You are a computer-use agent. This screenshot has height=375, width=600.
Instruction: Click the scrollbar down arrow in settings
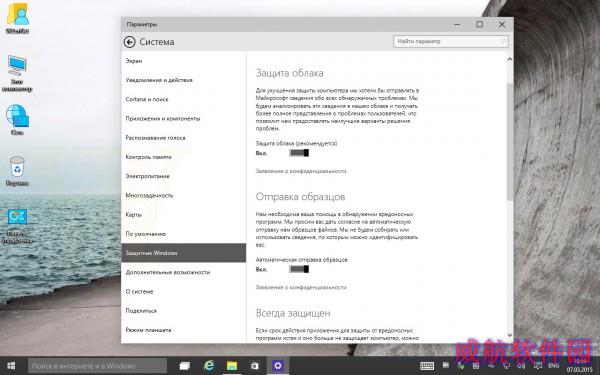point(510,335)
